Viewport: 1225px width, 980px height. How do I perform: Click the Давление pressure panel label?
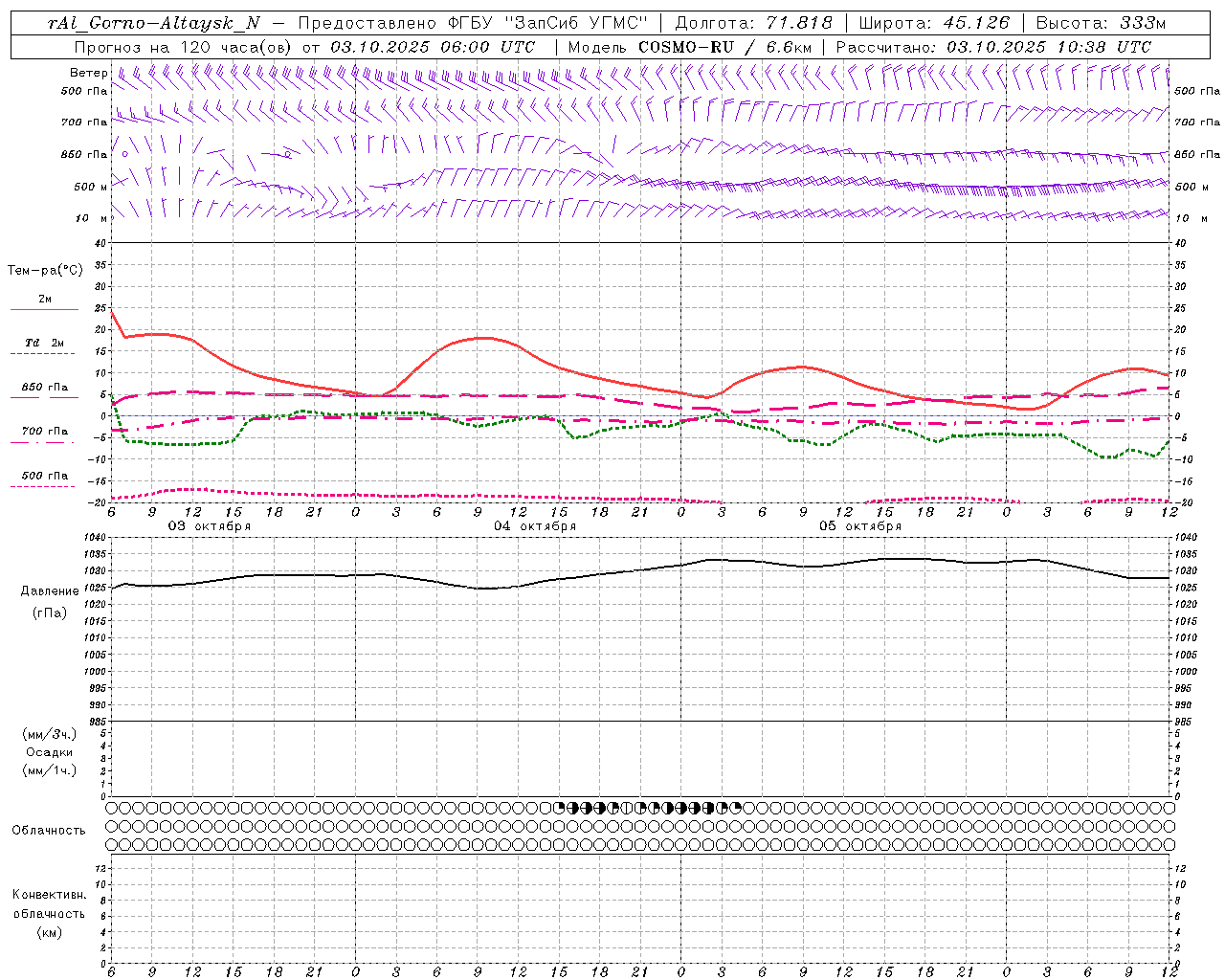coord(50,591)
